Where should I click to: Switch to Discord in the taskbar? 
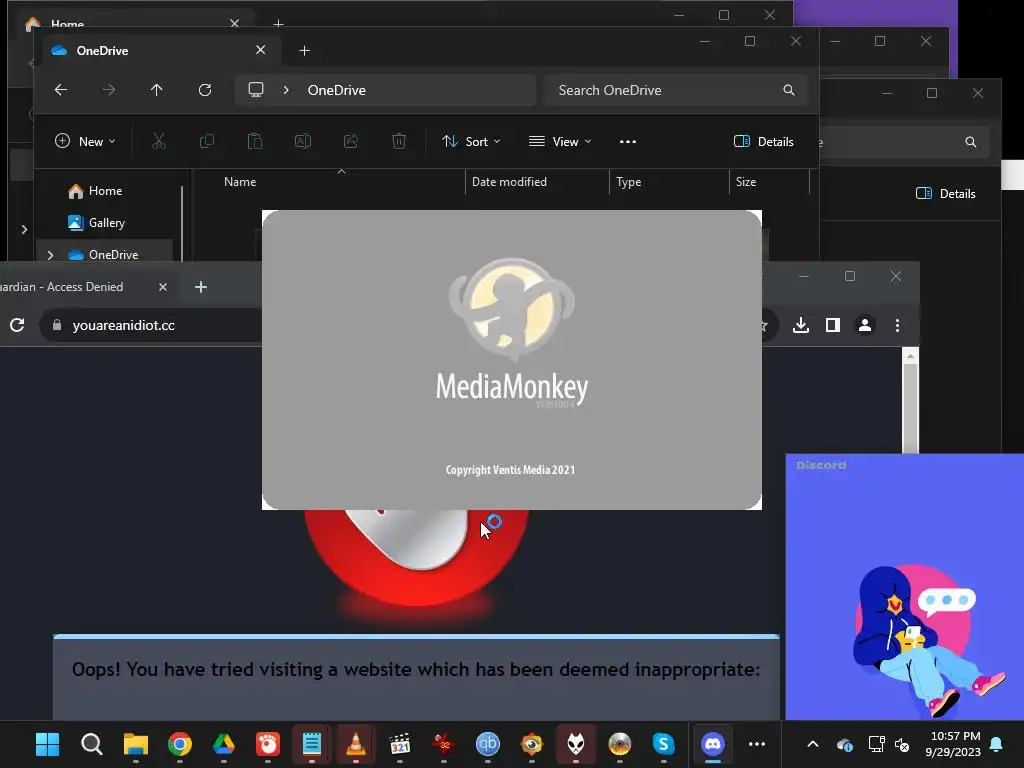pos(712,744)
